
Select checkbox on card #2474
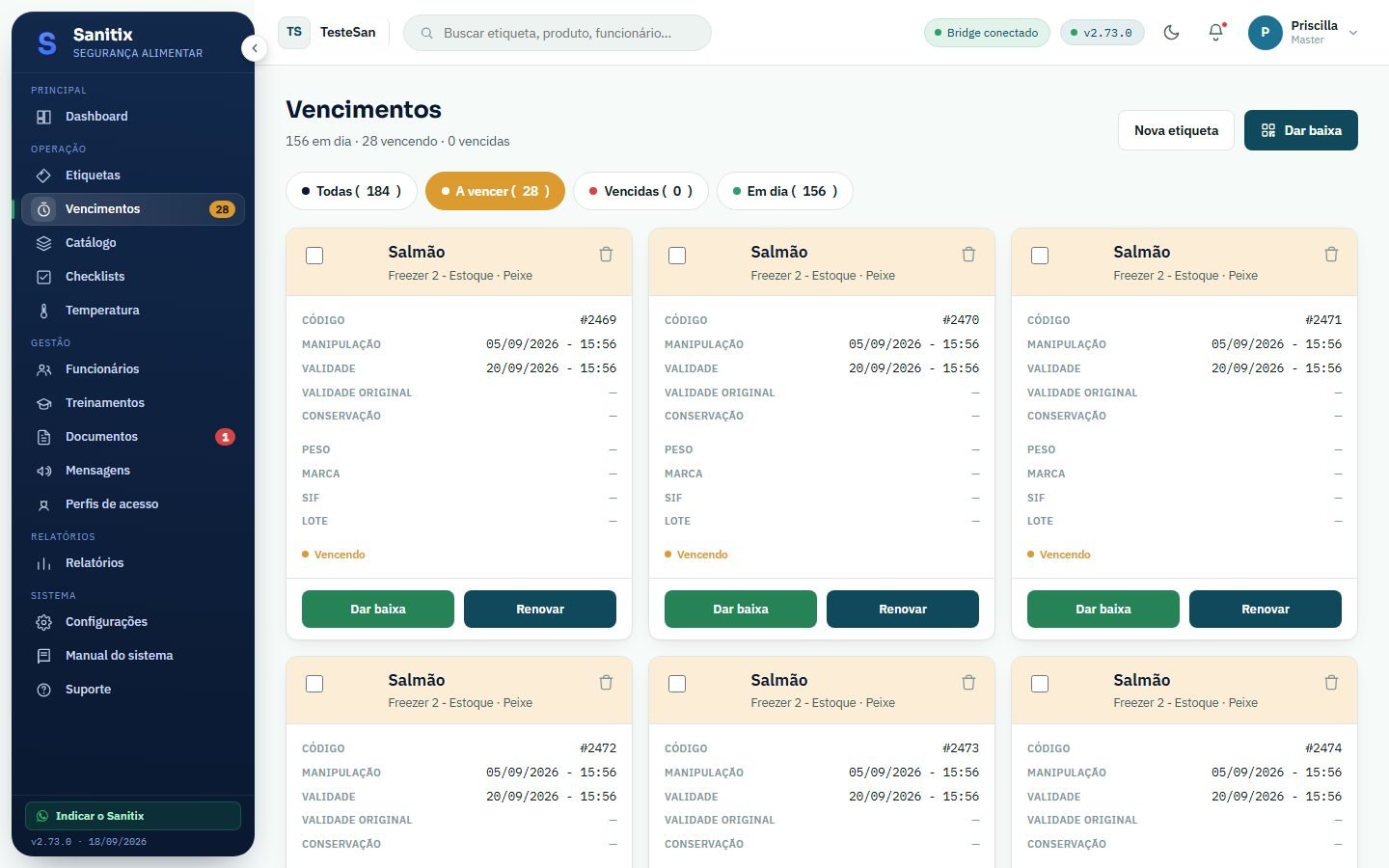1040,684
